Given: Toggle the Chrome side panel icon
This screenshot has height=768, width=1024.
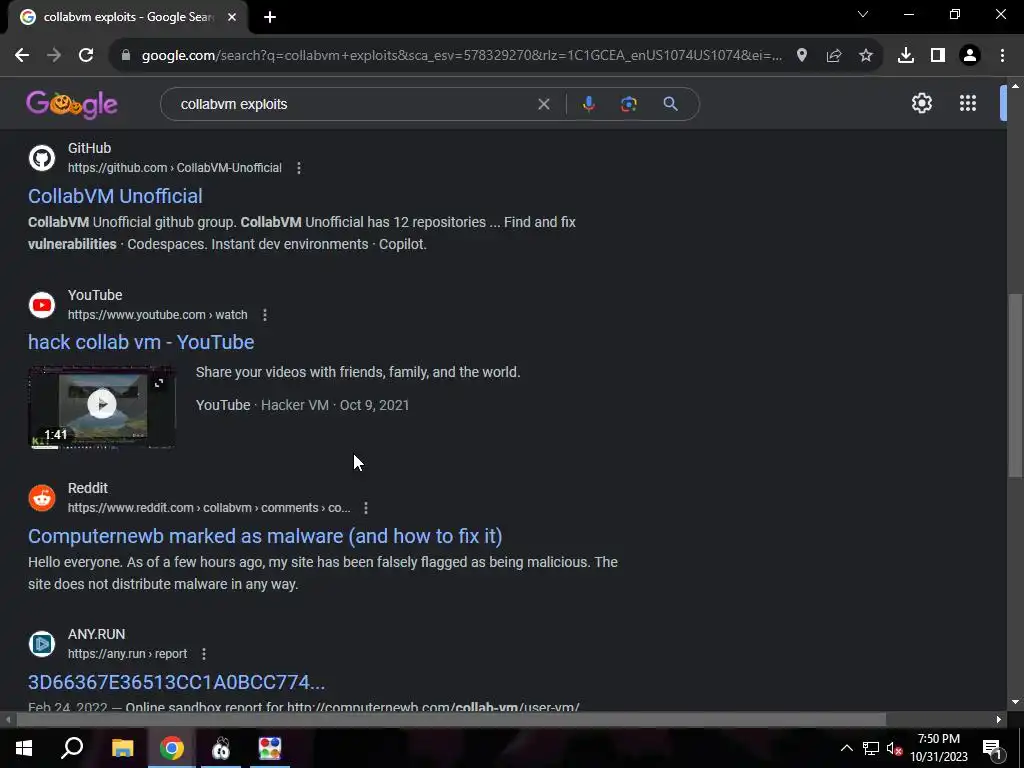Looking at the screenshot, I should pos(938,56).
